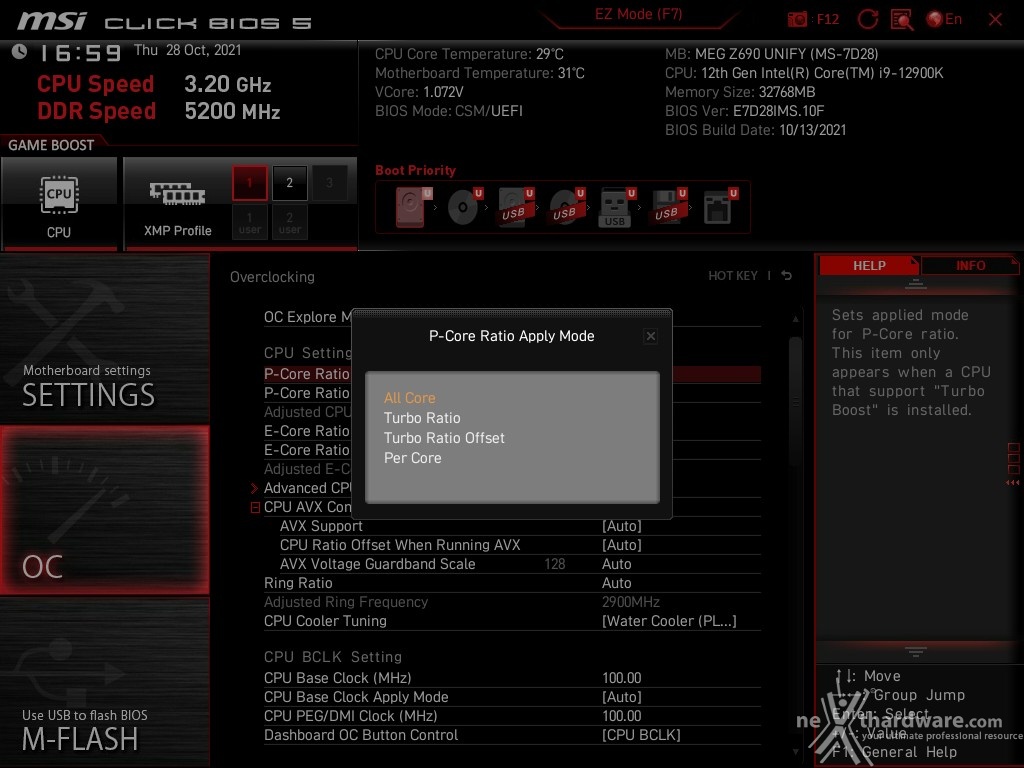The width and height of the screenshot is (1024, 768).
Task: Select the highlighted P-Core Ratio Apply Mode row
Action: pos(512,374)
